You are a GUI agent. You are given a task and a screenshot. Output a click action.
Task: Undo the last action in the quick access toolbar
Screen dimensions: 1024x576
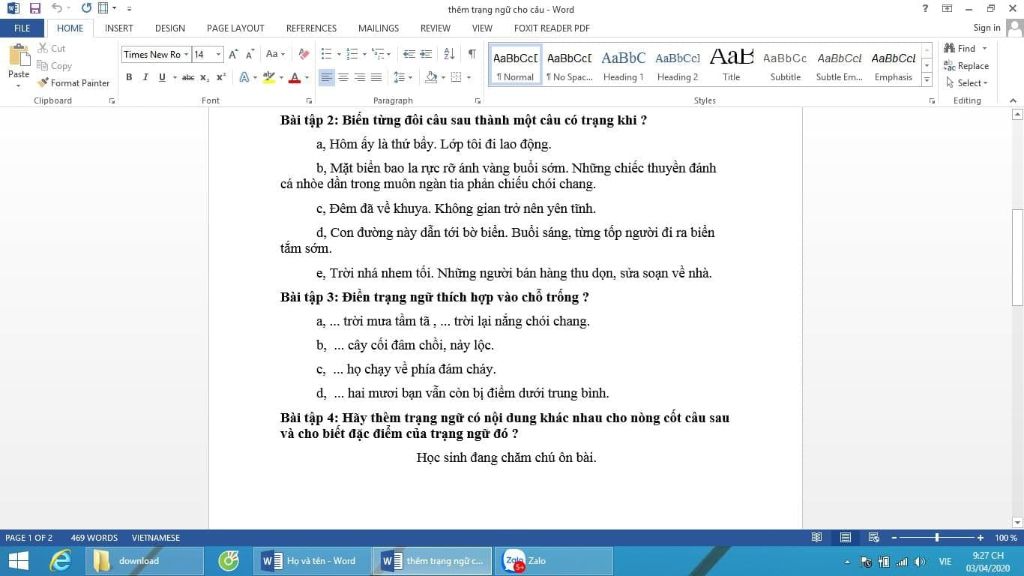click(x=57, y=8)
